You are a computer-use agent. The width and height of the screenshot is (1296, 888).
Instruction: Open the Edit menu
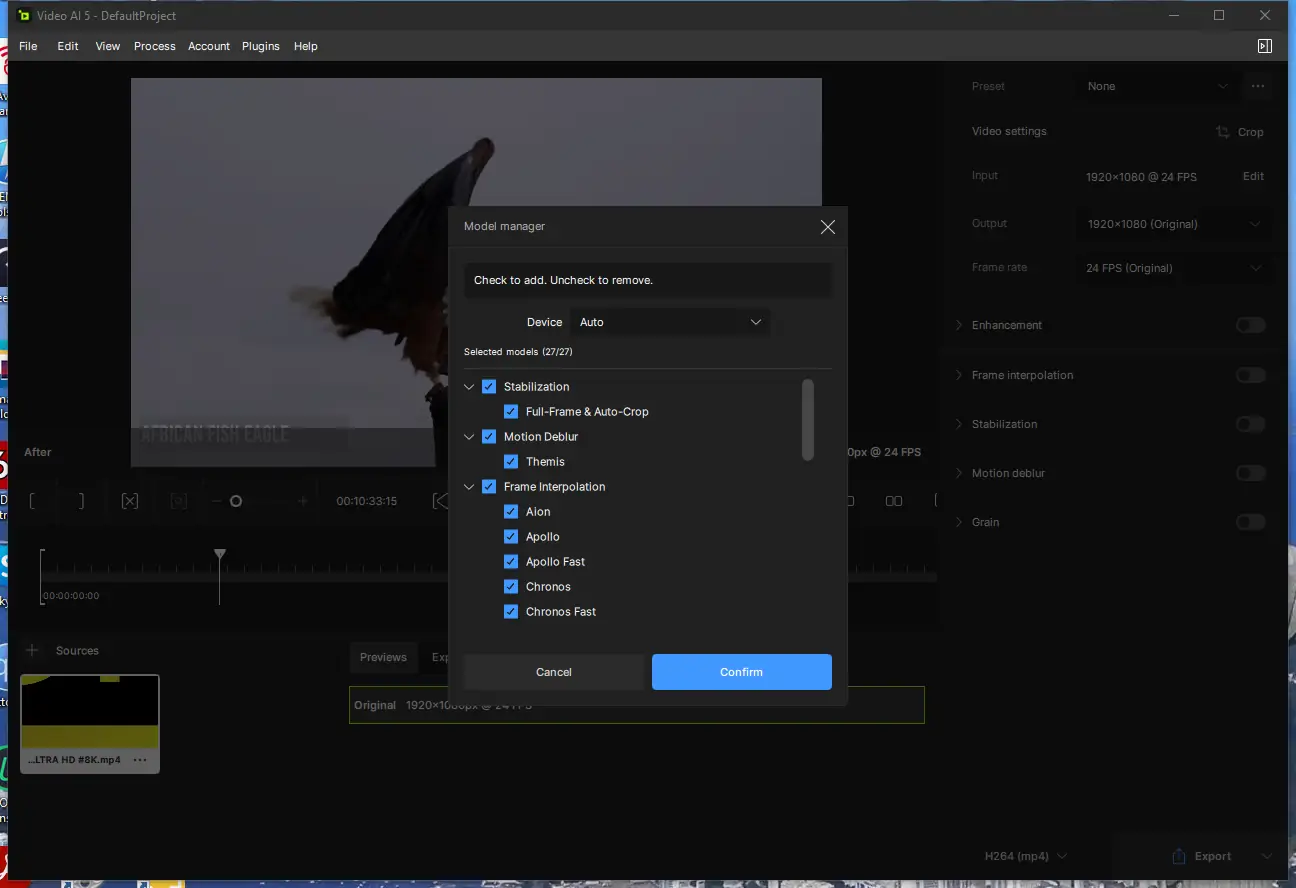(68, 46)
